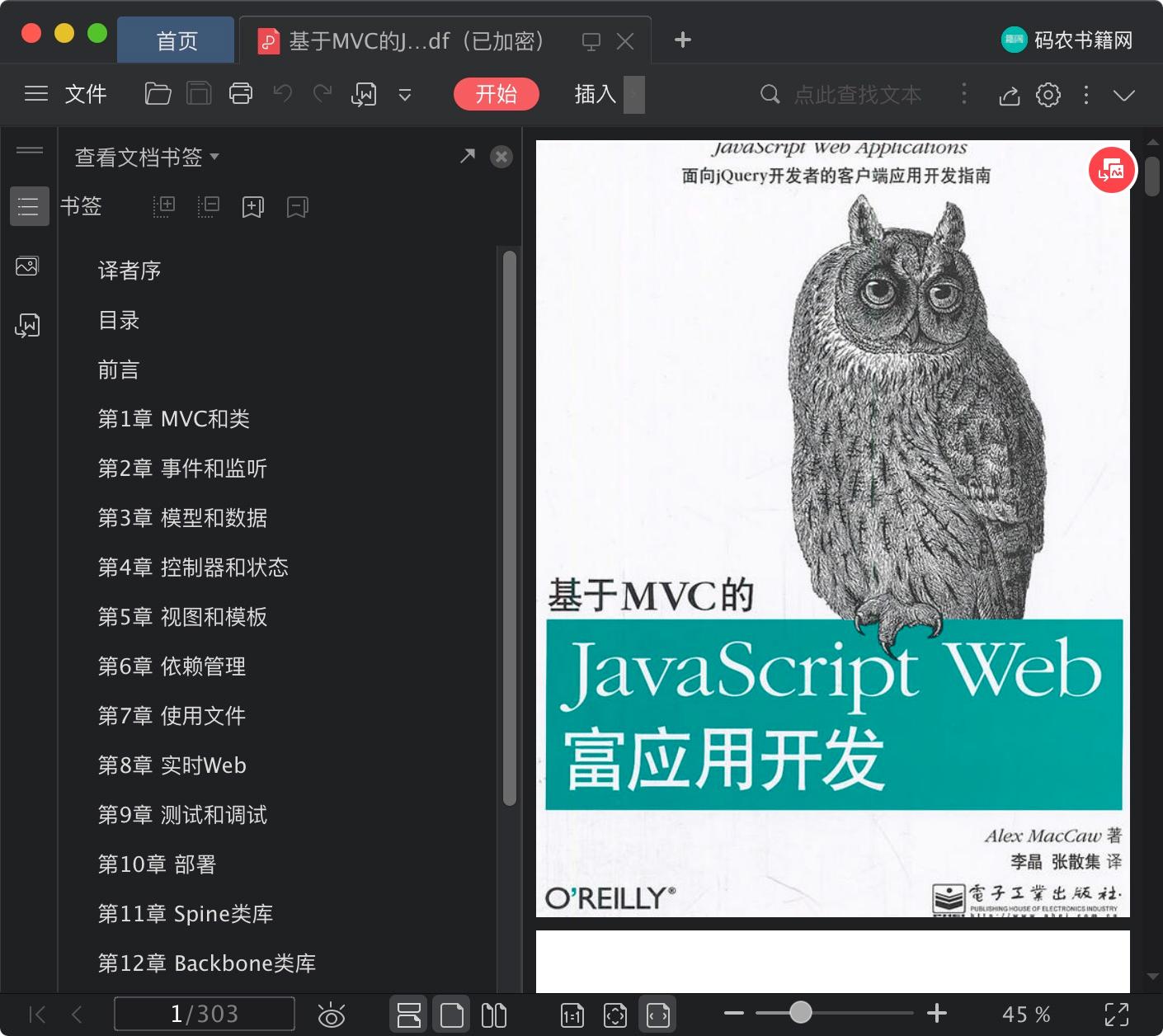Click the red floating image convert button
Image resolution: width=1163 pixels, height=1036 pixels.
1111,171
